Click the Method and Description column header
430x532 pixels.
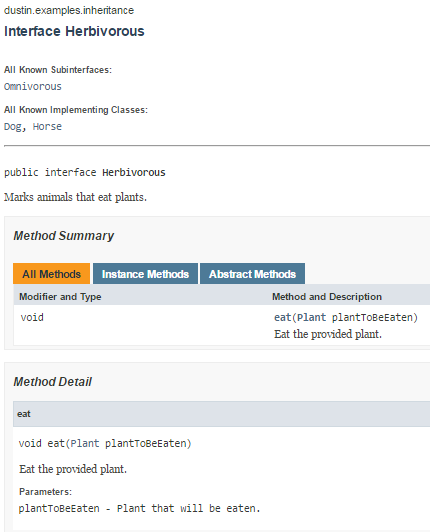[x=327, y=297]
